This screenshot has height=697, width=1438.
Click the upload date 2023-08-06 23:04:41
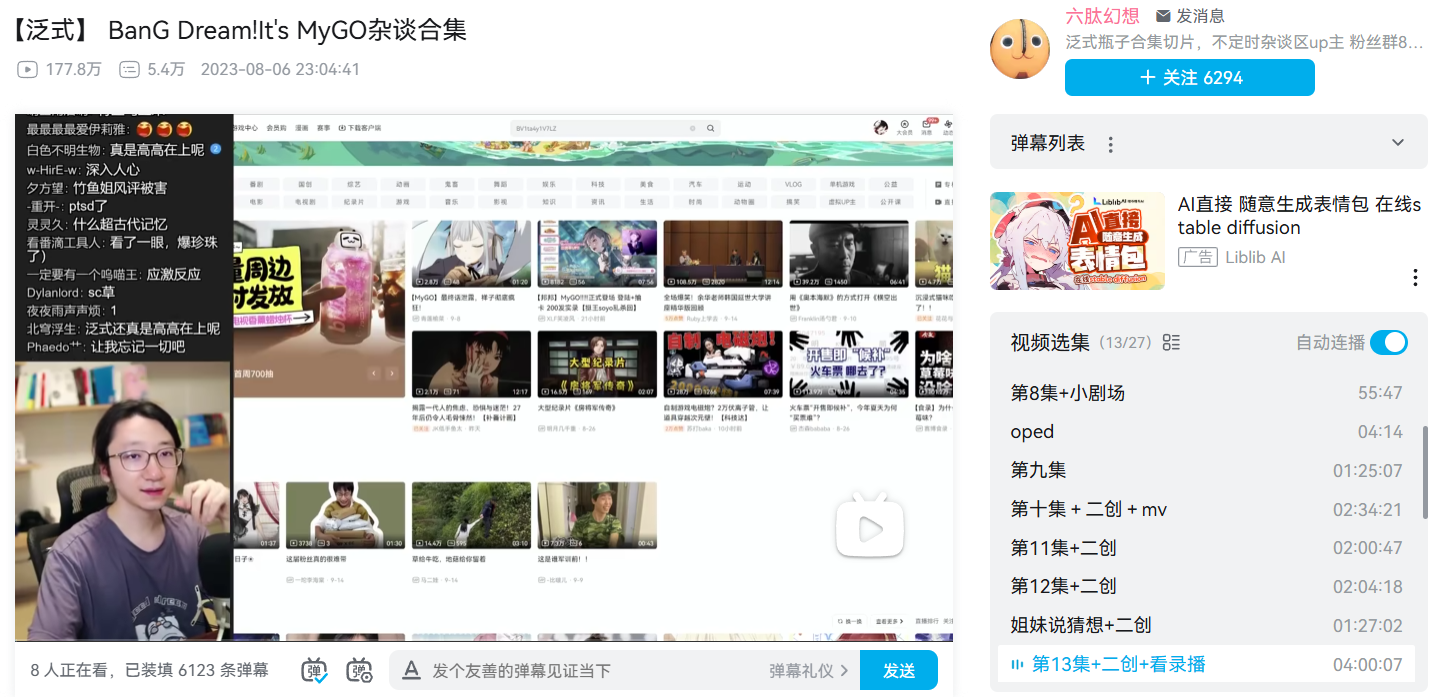pyautogui.click(x=280, y=69)
